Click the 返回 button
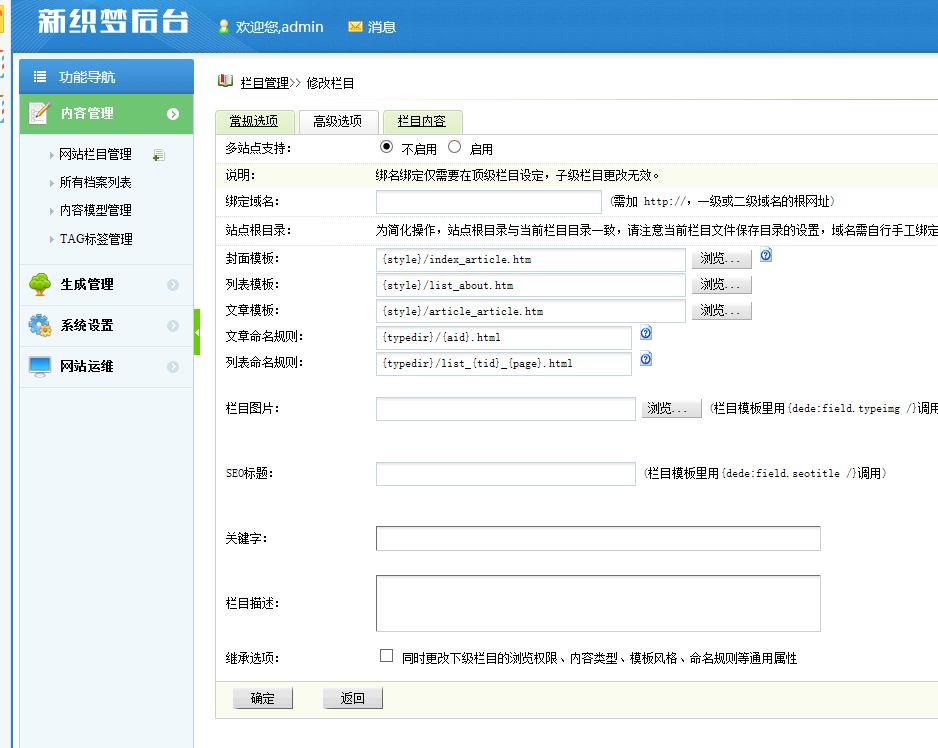This screenshot has width=938, height=748. coord(353,698)
